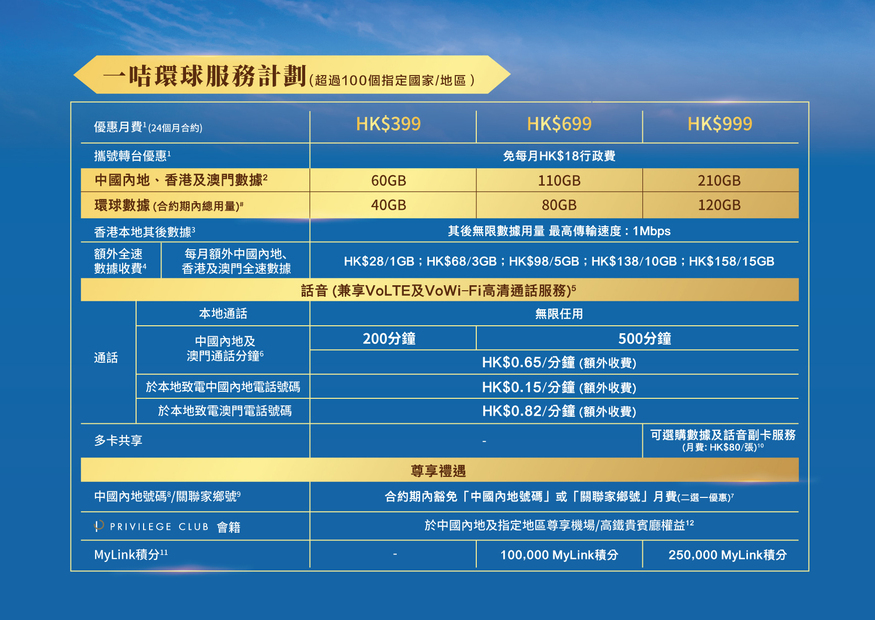Click the 40GB global data cell

(x=388, y=205)
